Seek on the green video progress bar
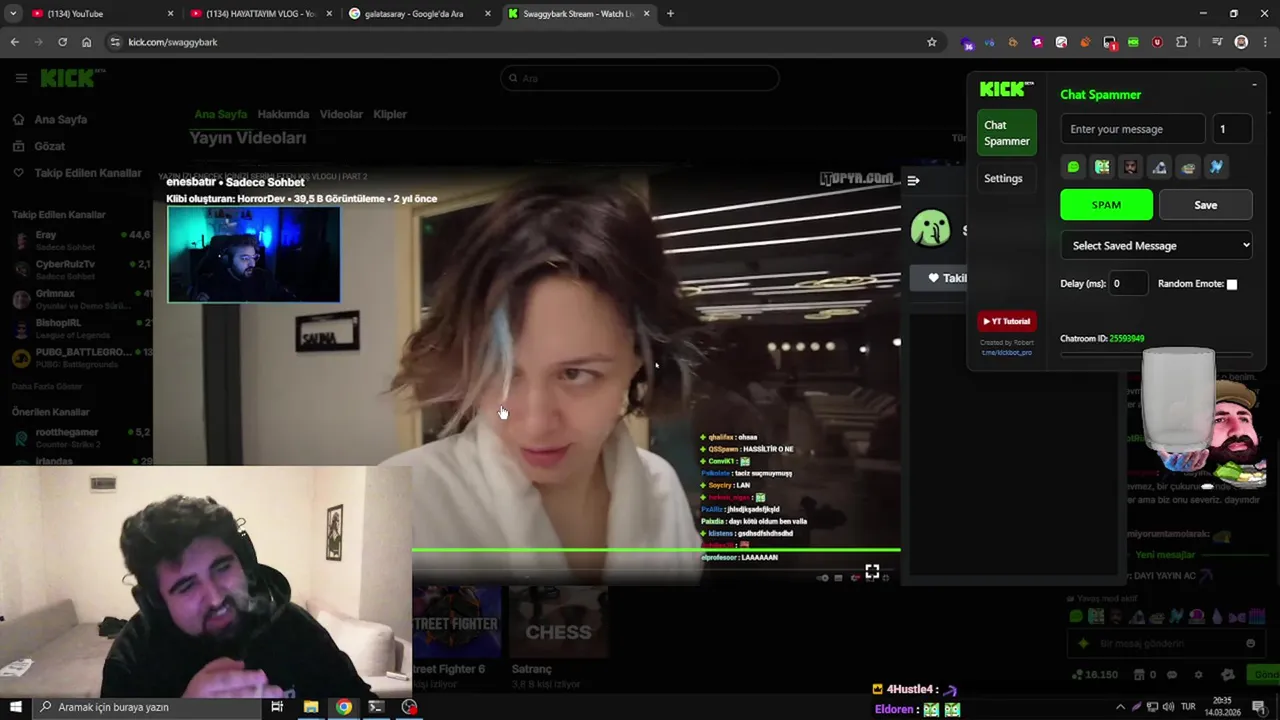 (656, 549)
